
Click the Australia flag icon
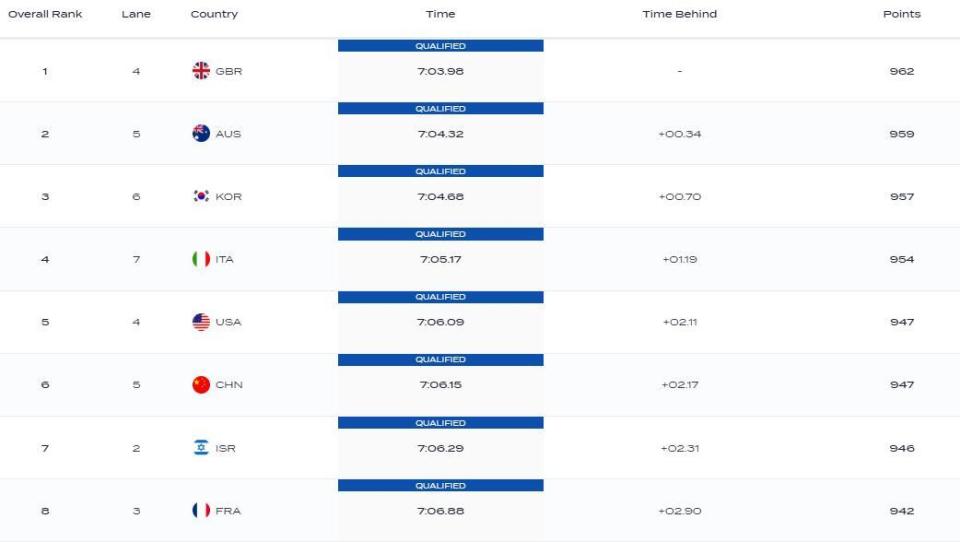pyautogui.click(x=201, y=134)
